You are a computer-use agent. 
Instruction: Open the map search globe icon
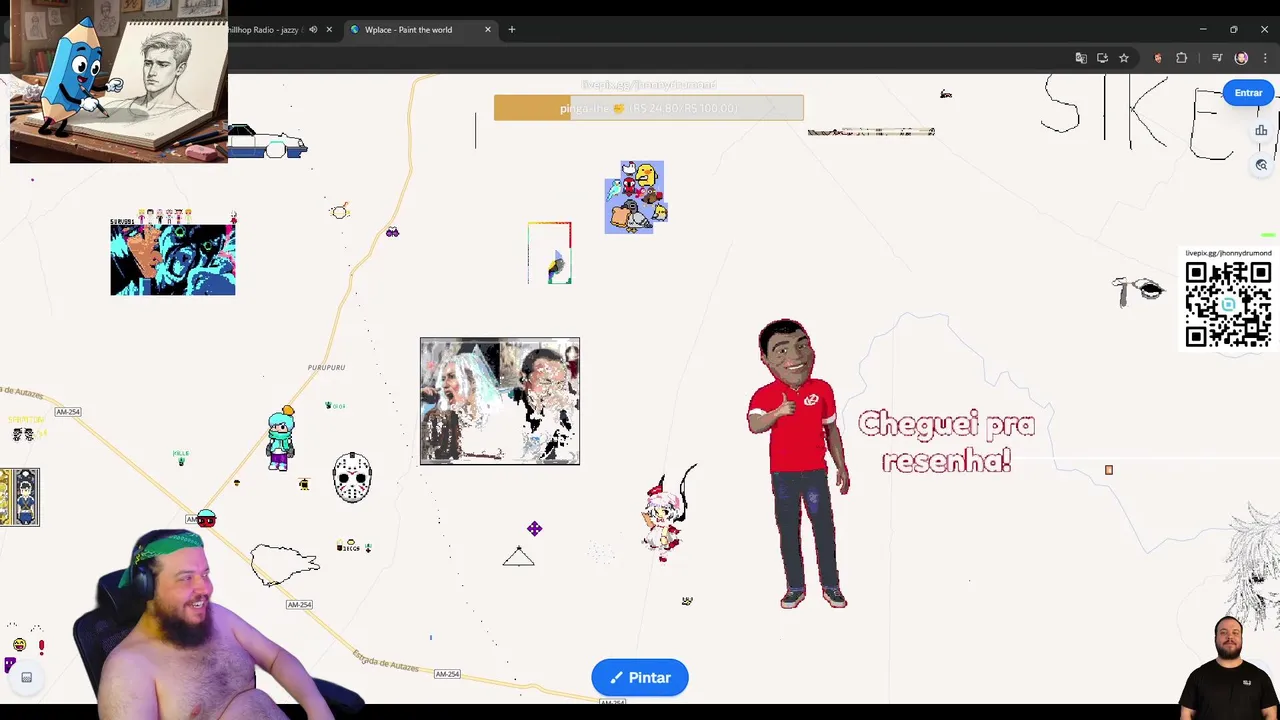(1261, 165)
